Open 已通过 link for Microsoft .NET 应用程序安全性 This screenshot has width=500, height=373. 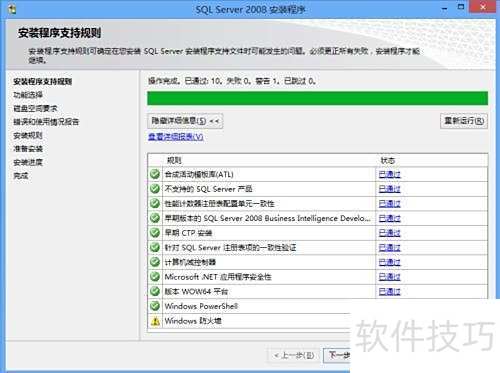(390, 277)
